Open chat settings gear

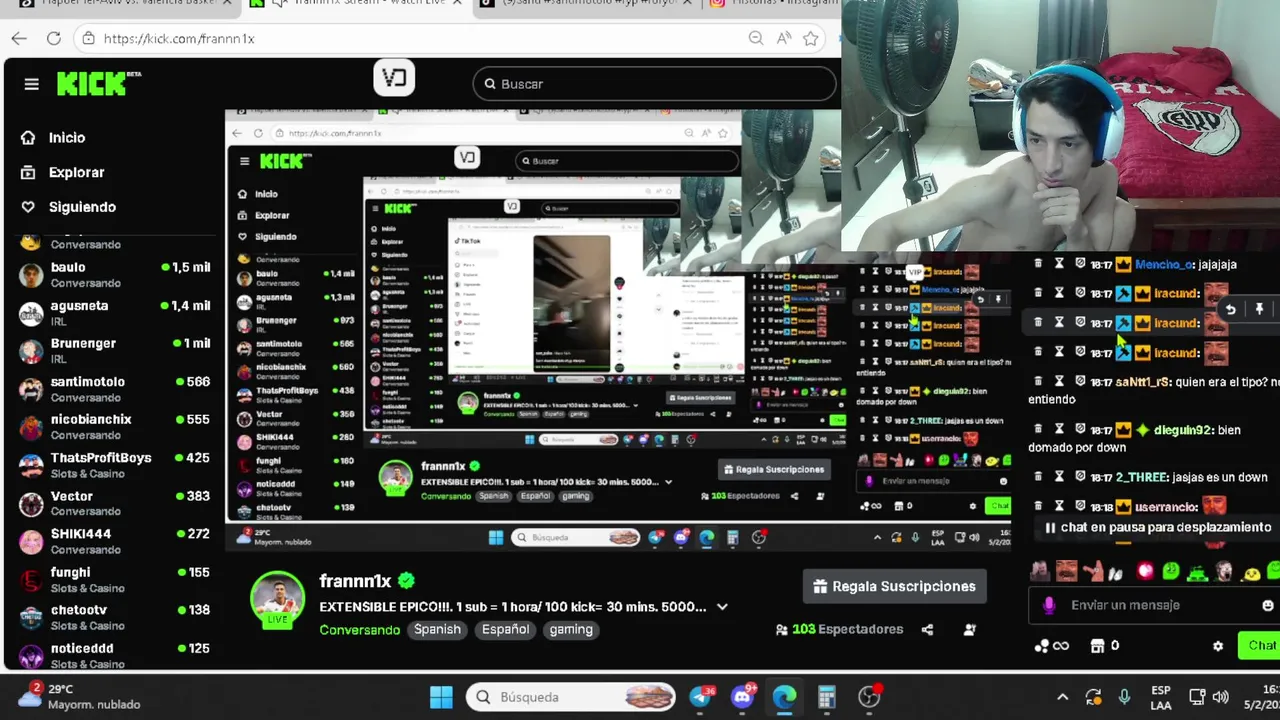pos(1218,646)
